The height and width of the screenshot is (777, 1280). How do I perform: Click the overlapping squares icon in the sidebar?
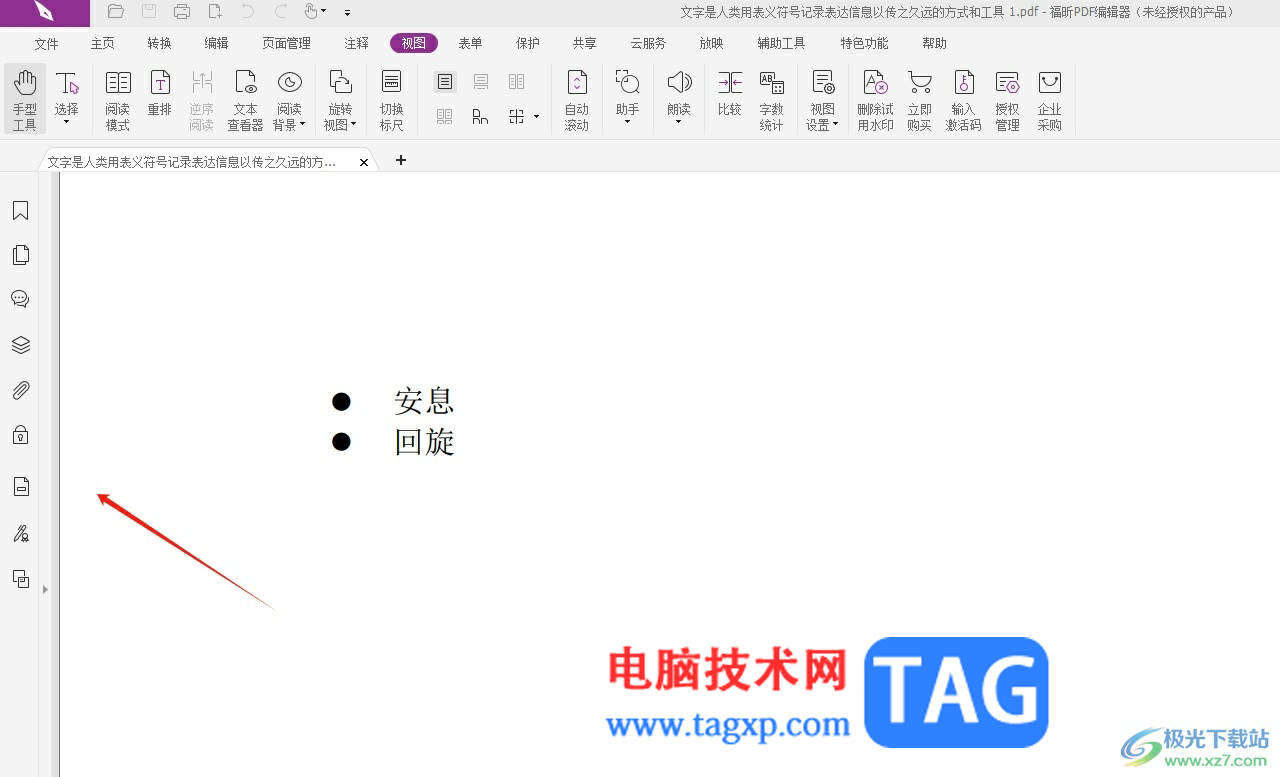pyautogui.click(x=20, y=579)
